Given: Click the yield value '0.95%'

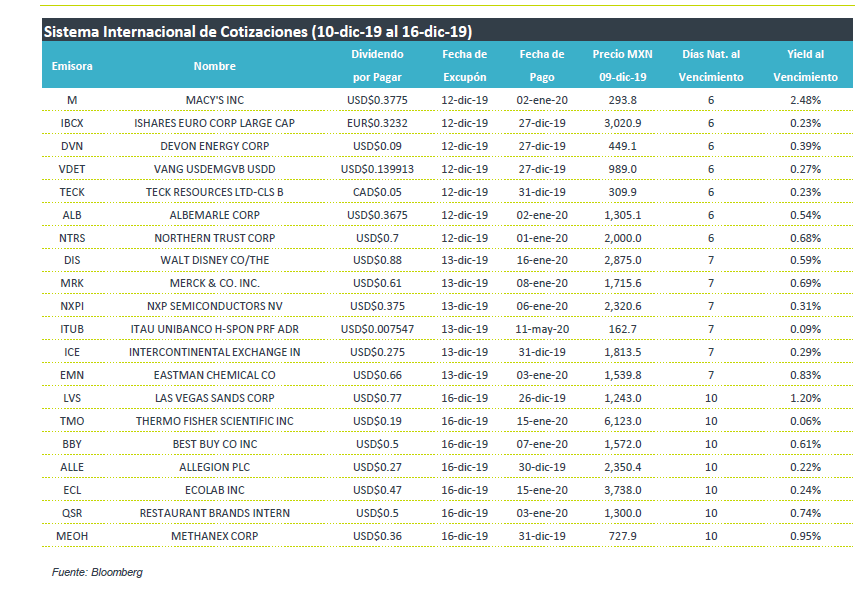Looking at the screenshot, I should tap(806, 537).
